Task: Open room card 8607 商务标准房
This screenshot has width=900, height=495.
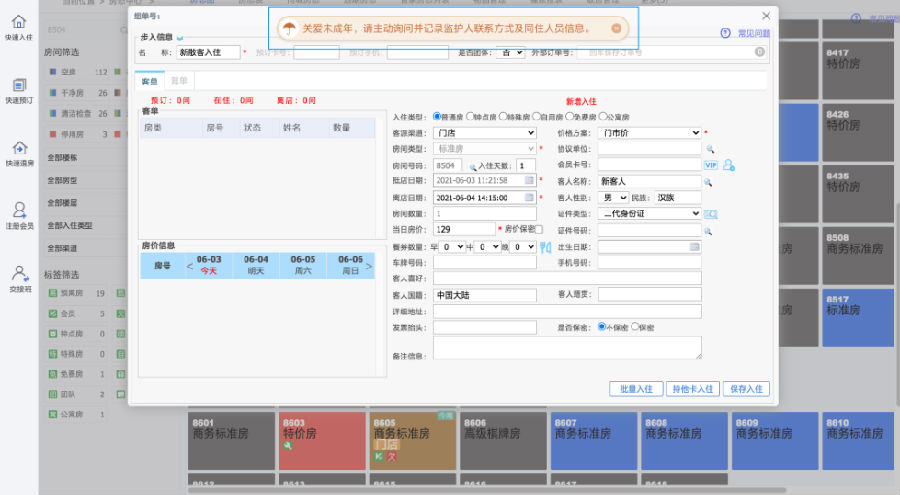Action: tap(594, 441)
